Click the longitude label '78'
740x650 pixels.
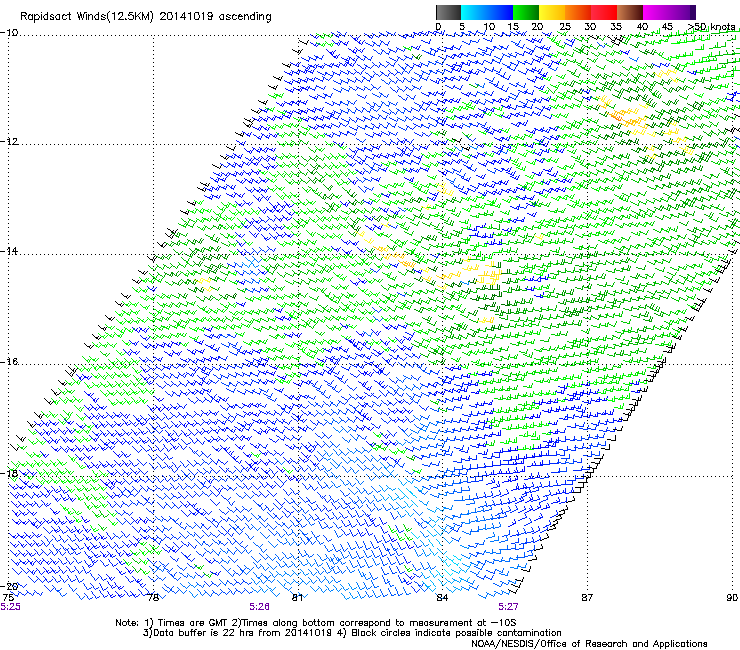153,598
